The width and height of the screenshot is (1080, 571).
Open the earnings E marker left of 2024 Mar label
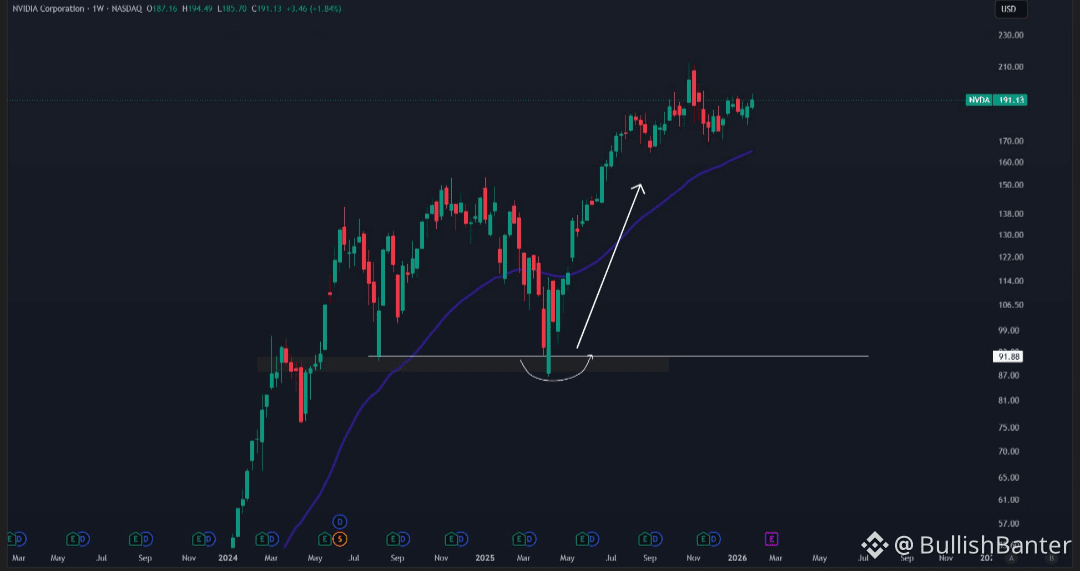pyautogui.click(x=262, y=539)
